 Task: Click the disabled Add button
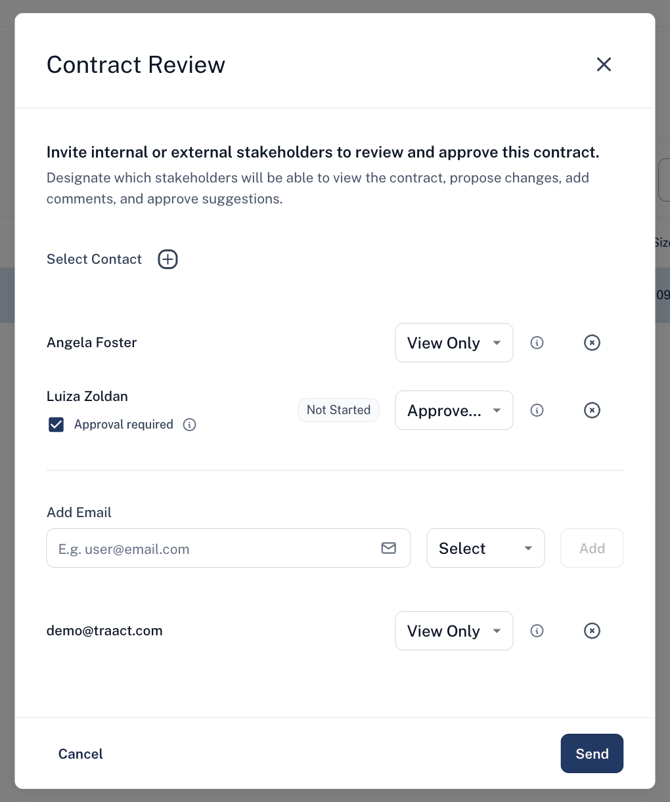tap(592, 548)
